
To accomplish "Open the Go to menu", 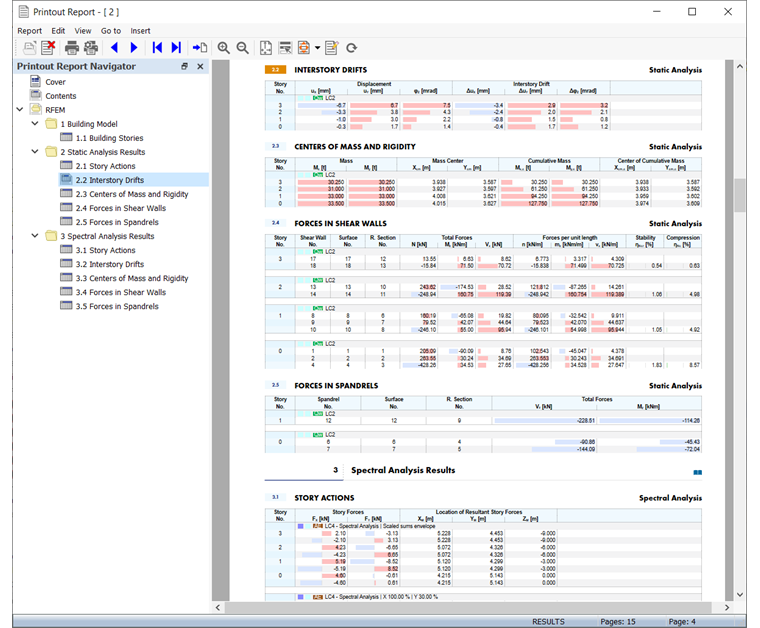I will (110, 31).
